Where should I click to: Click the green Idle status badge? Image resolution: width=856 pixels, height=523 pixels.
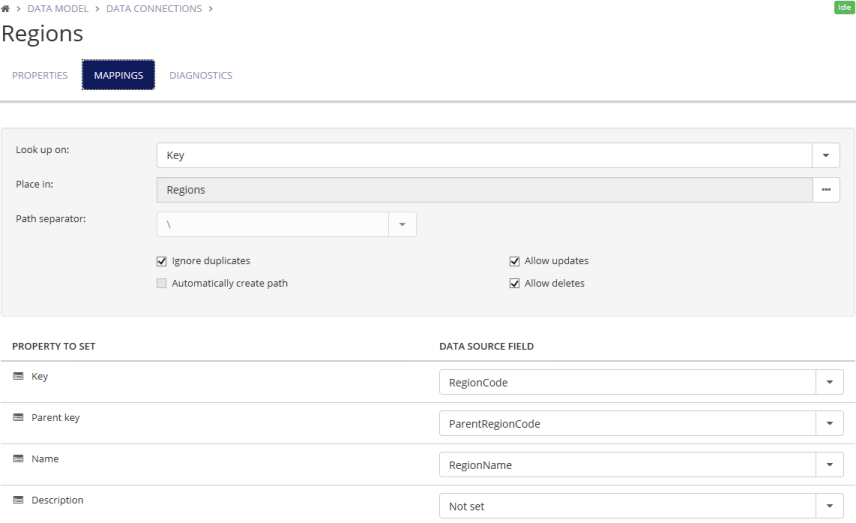coord(844,8)
